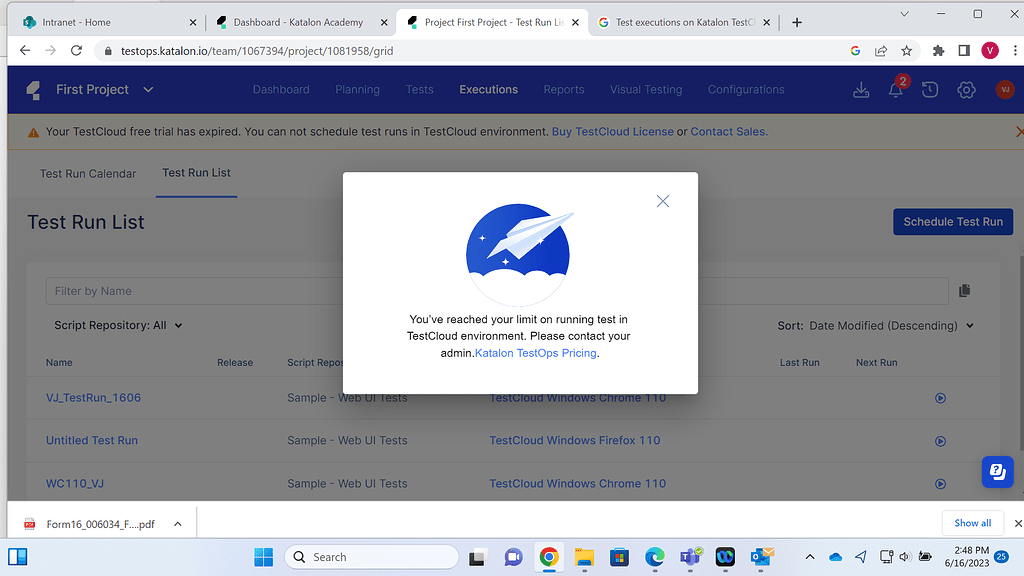
Task: Close the TestCloud limit dialog
Action: 662,201
